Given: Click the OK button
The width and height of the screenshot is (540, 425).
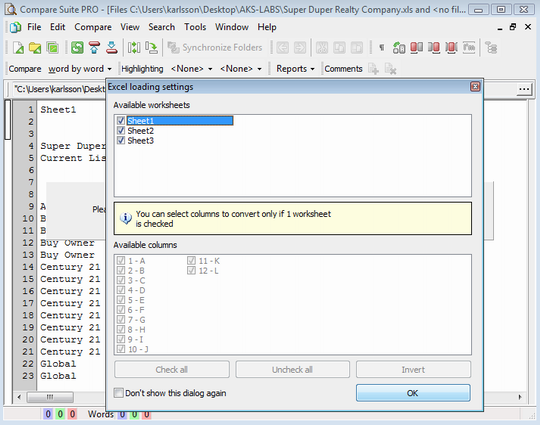Looking at the screenshot, I should [413, 393].
